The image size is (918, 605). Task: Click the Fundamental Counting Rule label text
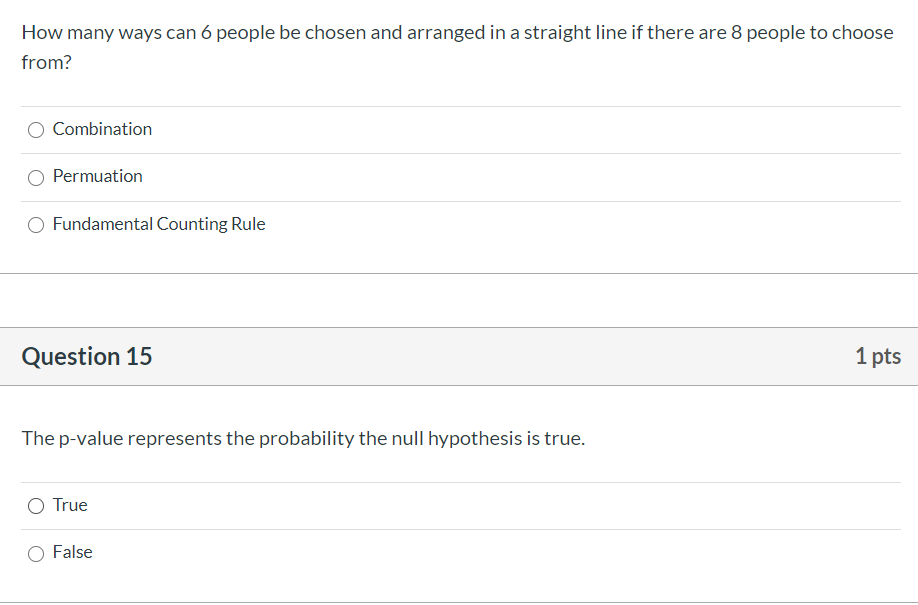(x=159, y=224)
